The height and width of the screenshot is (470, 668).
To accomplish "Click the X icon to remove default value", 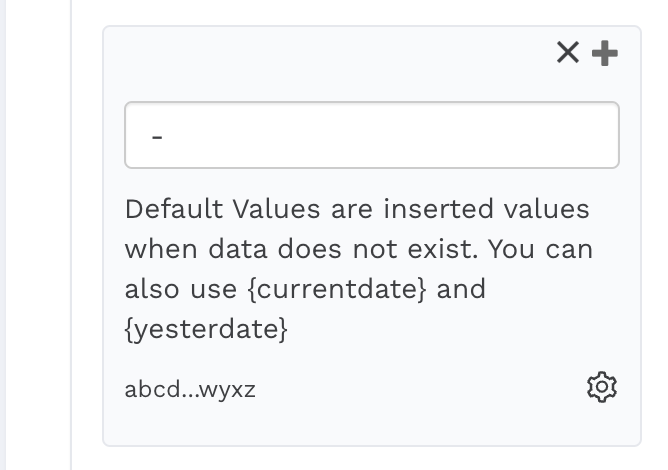I will 568,53.
